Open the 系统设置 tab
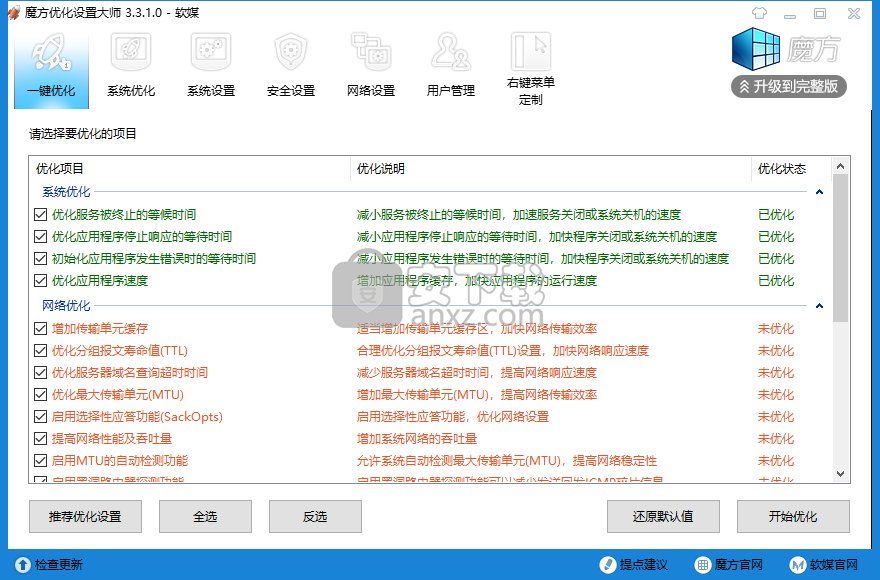This screenshot has width=880, height=580. click(211, 67)
